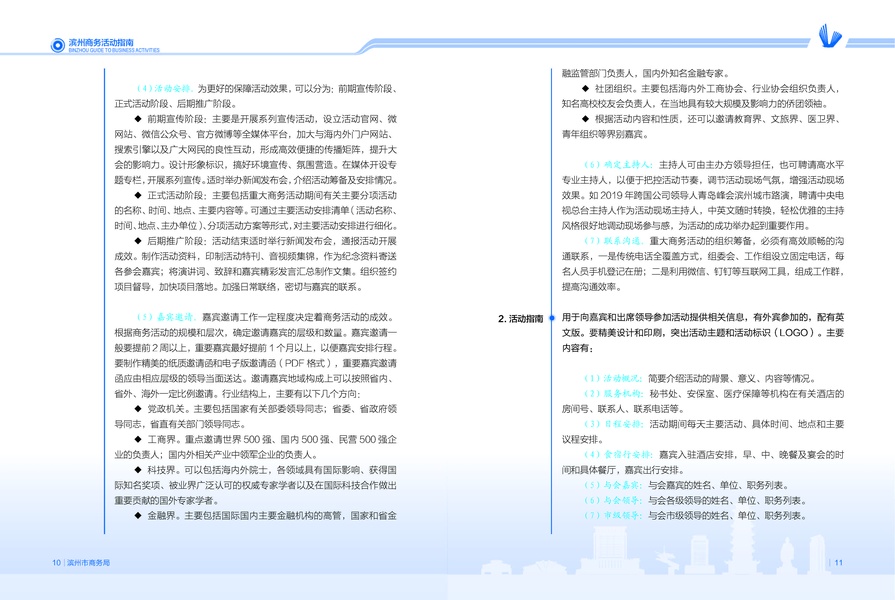Click the heading "(4) 活动安排"

[x=165, y=88]
